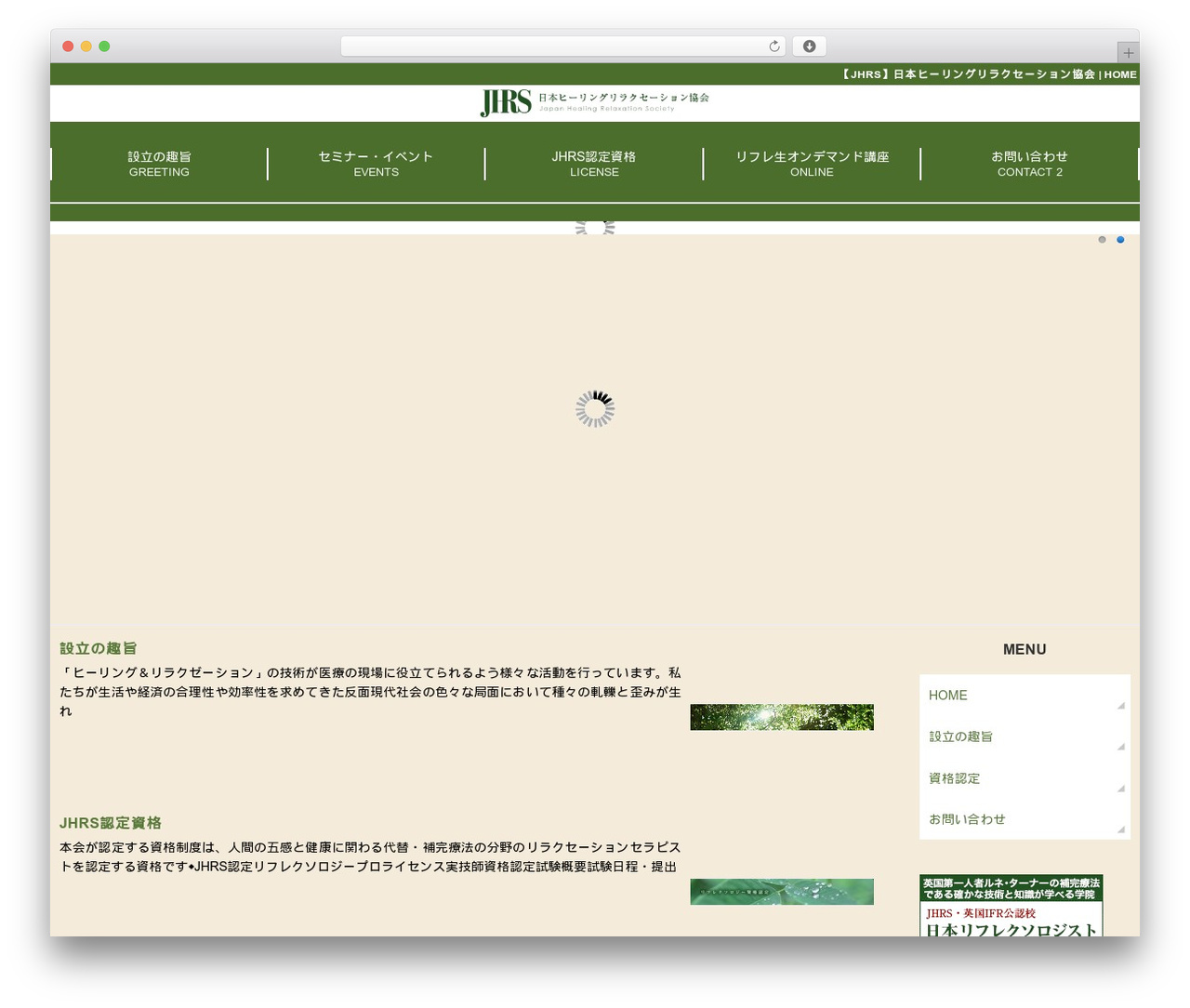This screenshot has width=1190, height=1008.
Task: Click the JHRS logo at page top
Action: tap(595, 102)
